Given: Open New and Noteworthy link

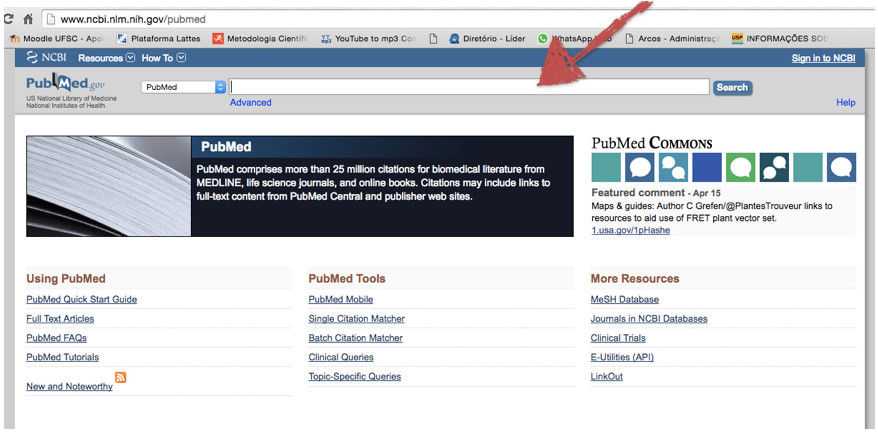Looking at the screenshot, I should 69,387.
